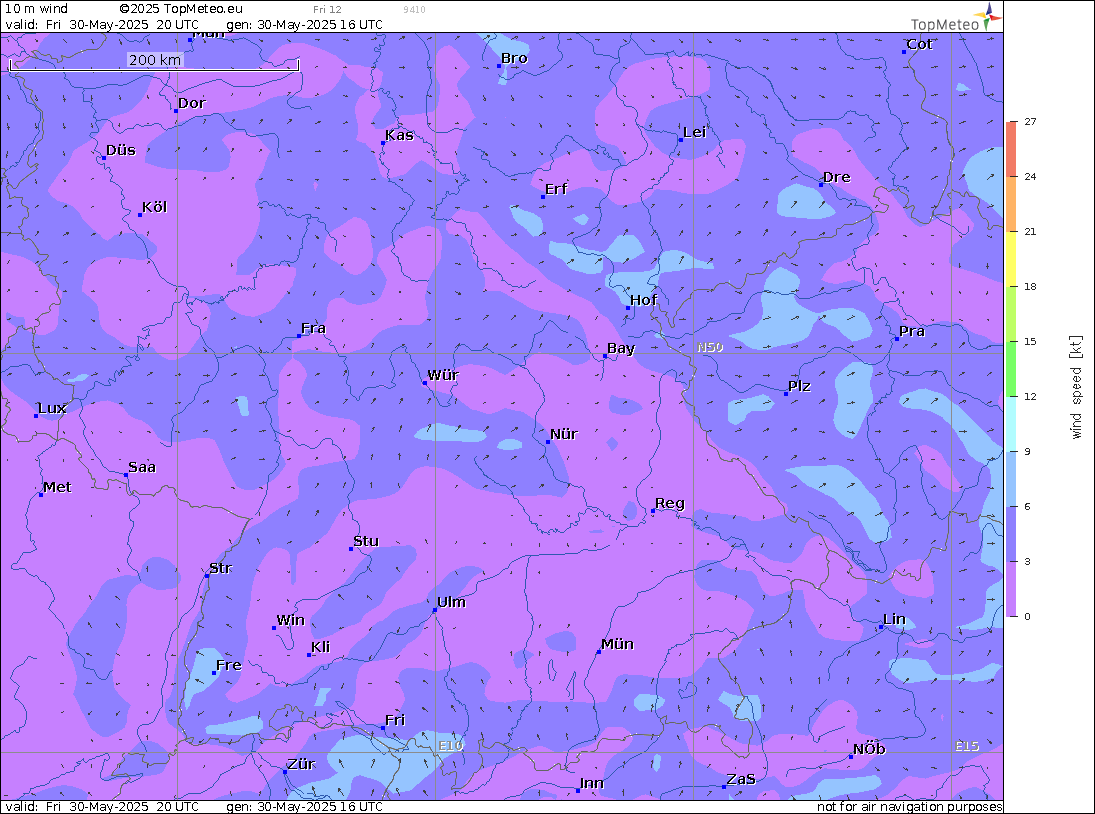Select the Dre city label
The height and width of the screenshot is (814, 1095).
pos(837,177)
